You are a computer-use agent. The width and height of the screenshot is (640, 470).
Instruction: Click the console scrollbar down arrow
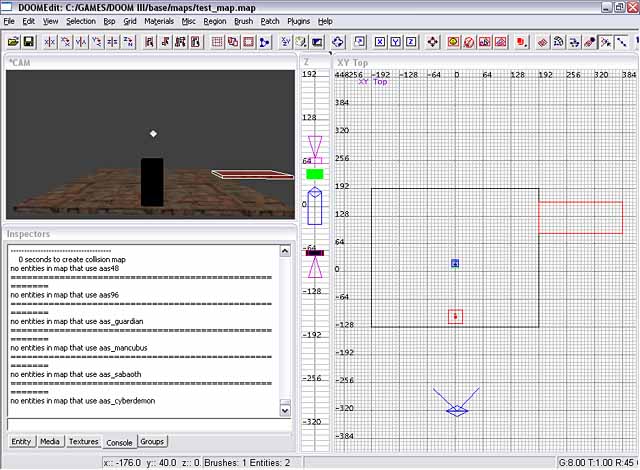(x=285, y=410)
